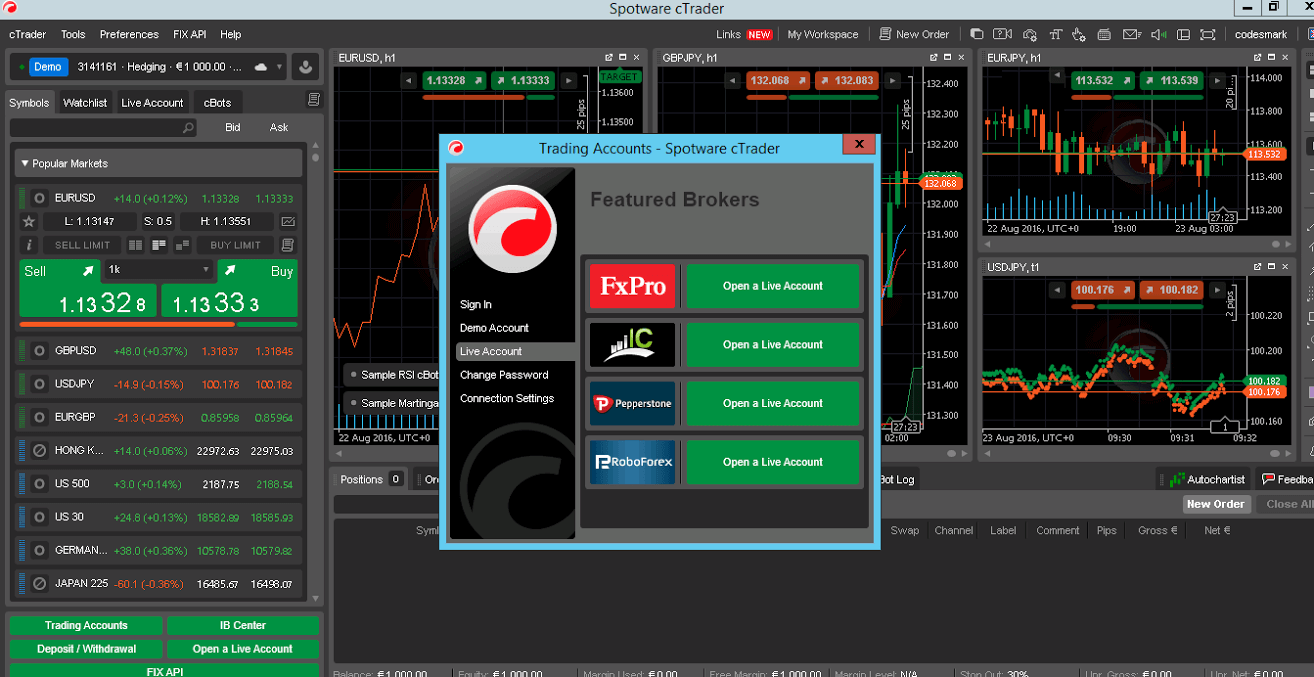Select Sign In in Trading Accounts dialog
1314x677 pixels.
click(476, 304)
